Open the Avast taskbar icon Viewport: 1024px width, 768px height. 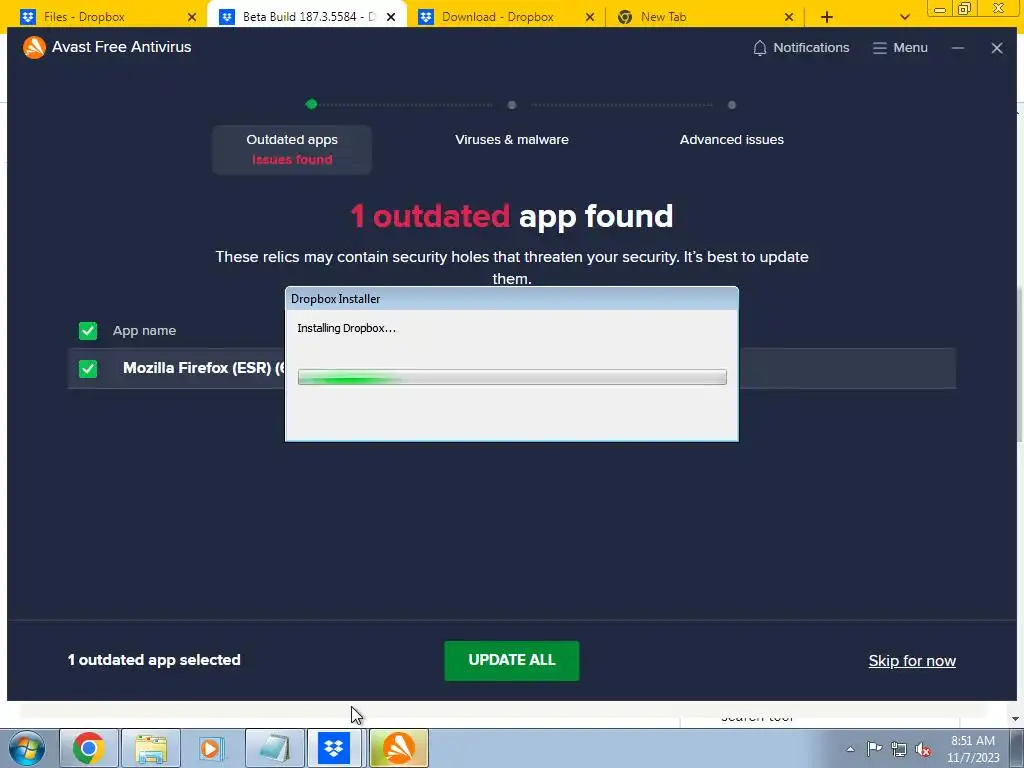pos(399,748)
